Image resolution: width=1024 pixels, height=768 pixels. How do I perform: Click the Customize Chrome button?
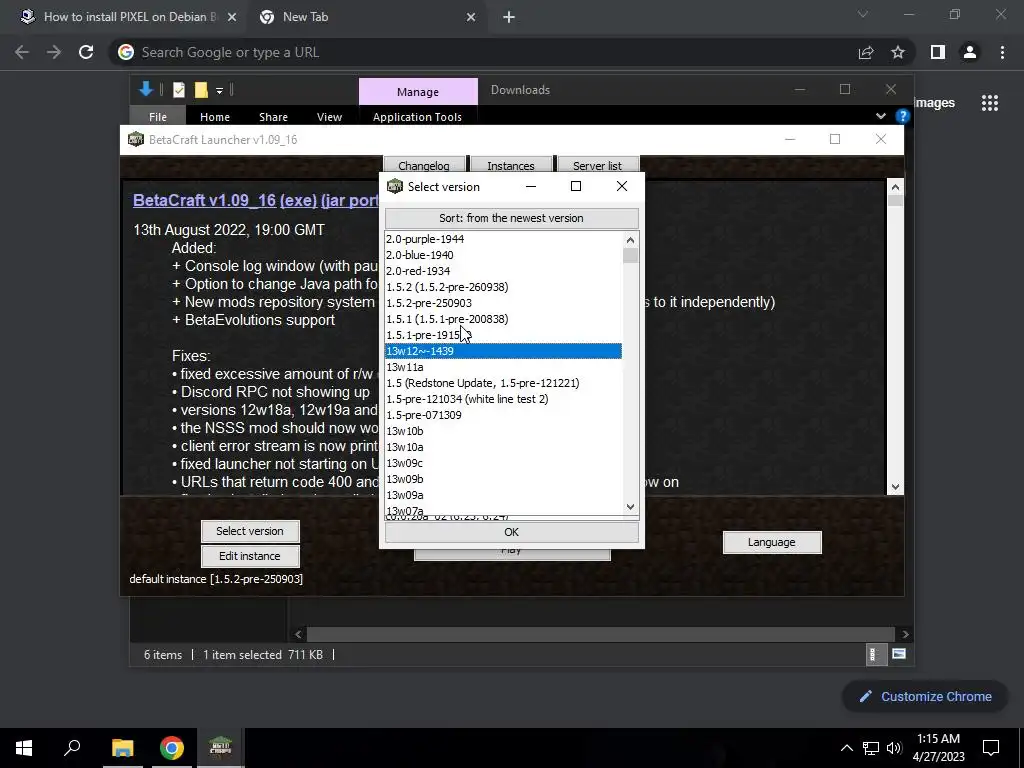coord(925,697)
